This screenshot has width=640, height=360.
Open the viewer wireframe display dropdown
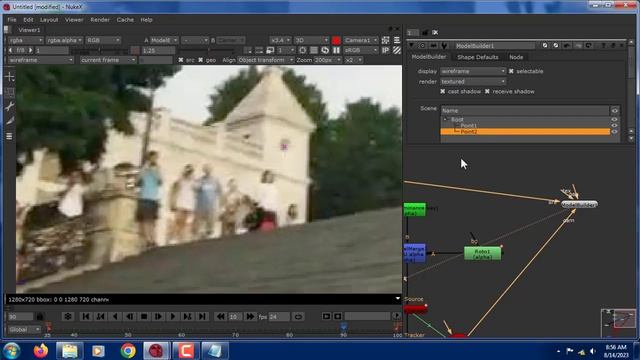41,60
